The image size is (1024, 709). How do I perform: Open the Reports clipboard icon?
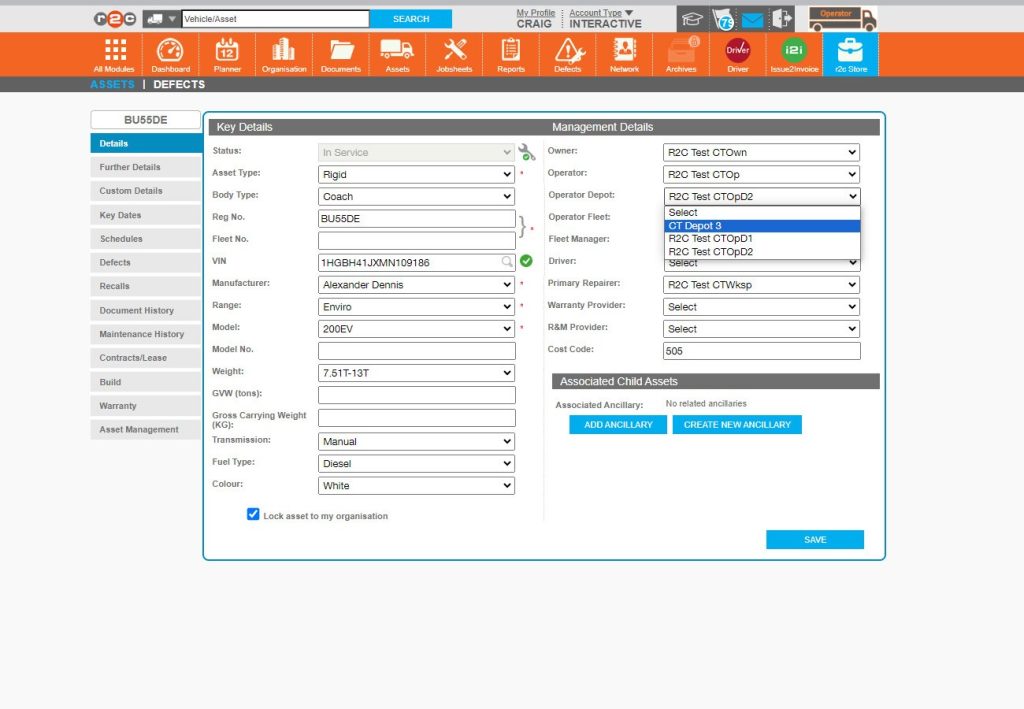pyautogui.click(x=511, y=52)
